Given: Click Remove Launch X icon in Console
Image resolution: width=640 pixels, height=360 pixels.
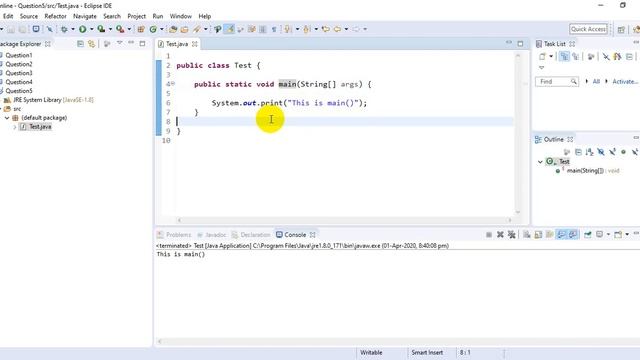Looking at the screenshot, I should click(x=500, y=235).
